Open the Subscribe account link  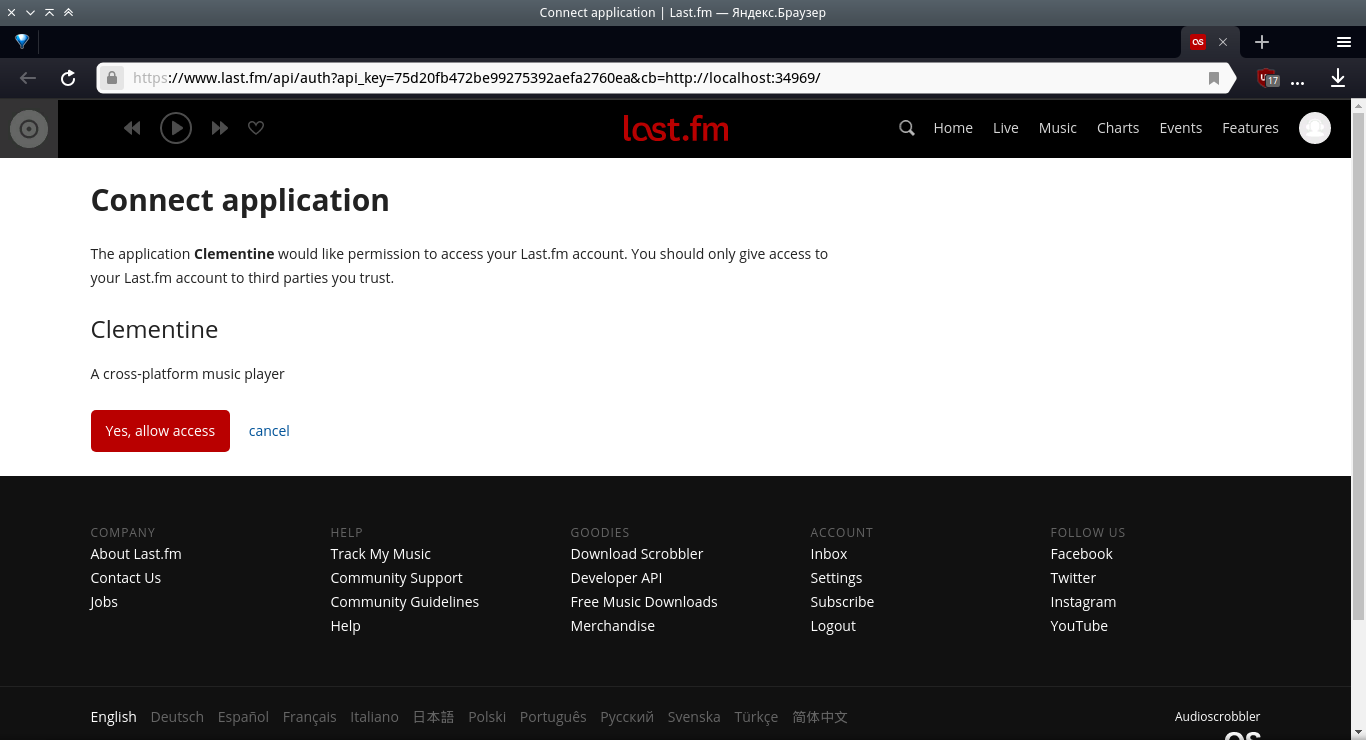pos(843,602)
